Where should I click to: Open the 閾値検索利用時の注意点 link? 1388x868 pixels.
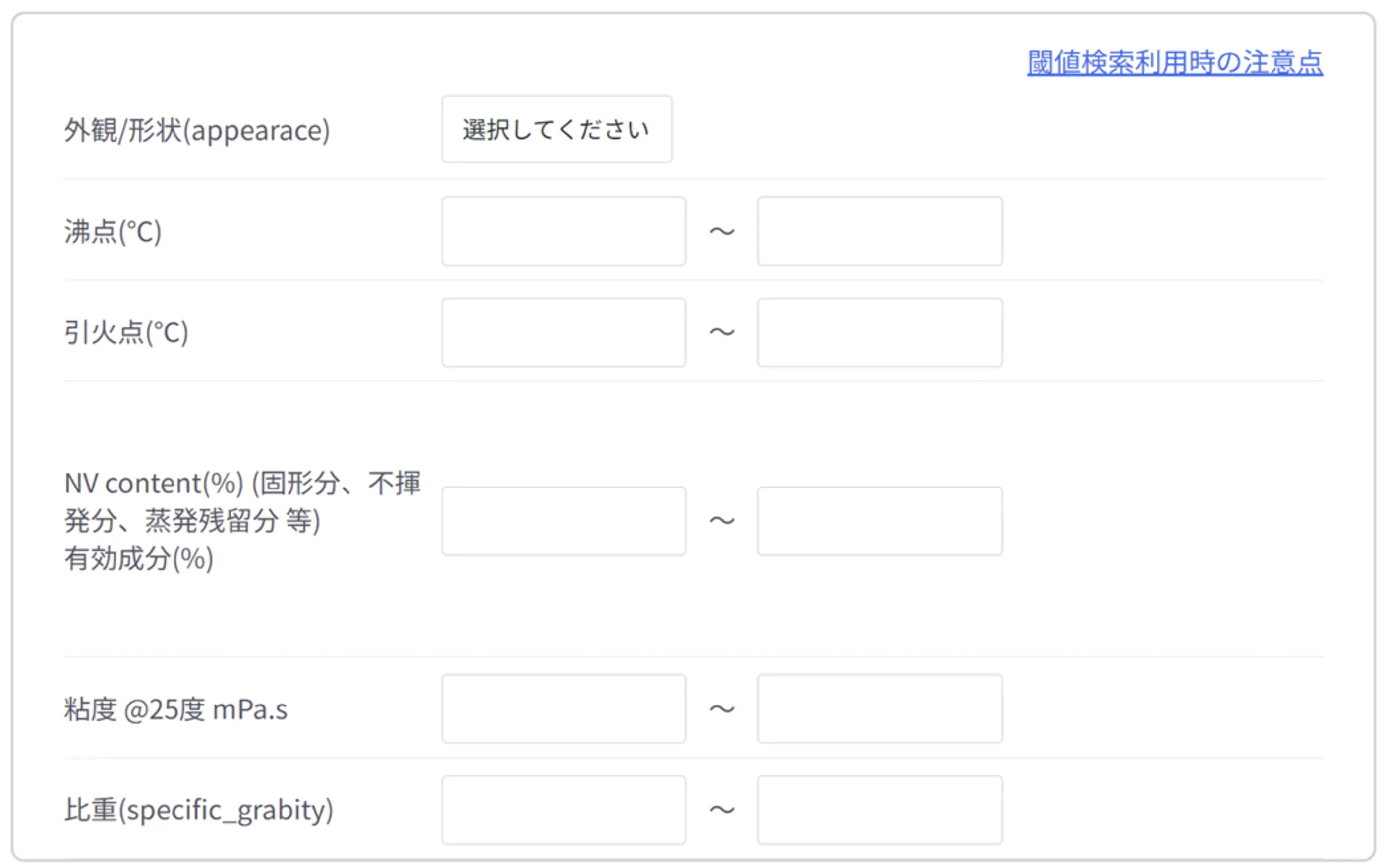[1174, 62]
